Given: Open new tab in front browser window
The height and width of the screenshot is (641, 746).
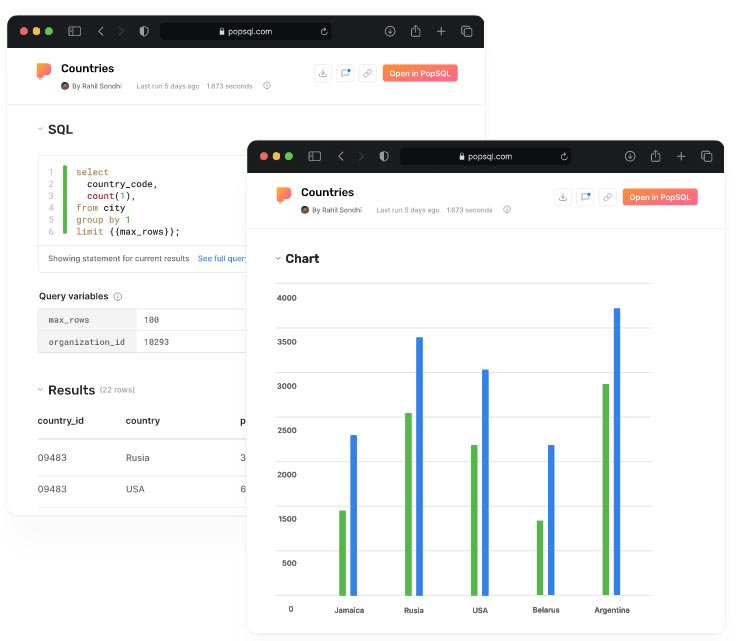Looking at the screenshot, I should [681, 156].
